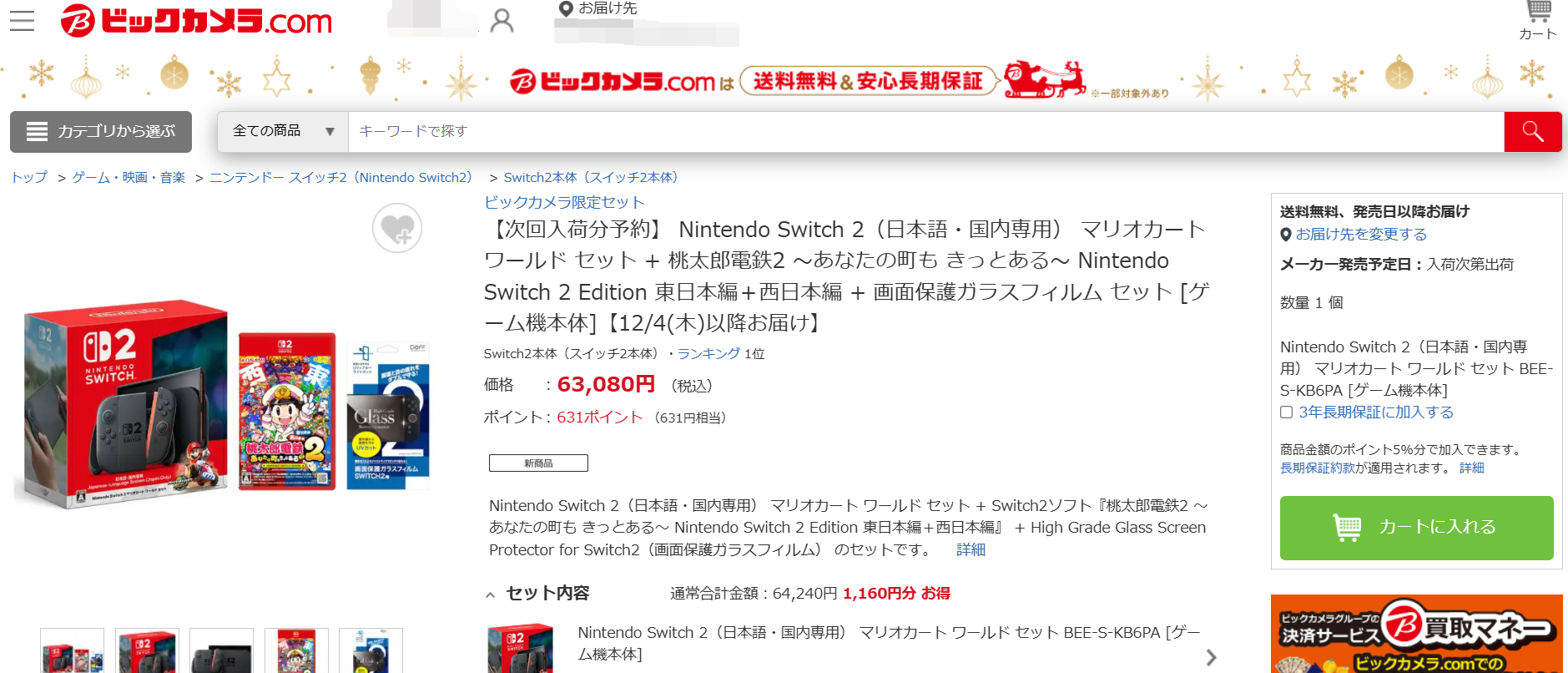1568x673 pixels.
Task: Select the second thumbnail showing Switch 2 box
Action: click(147, 651)
